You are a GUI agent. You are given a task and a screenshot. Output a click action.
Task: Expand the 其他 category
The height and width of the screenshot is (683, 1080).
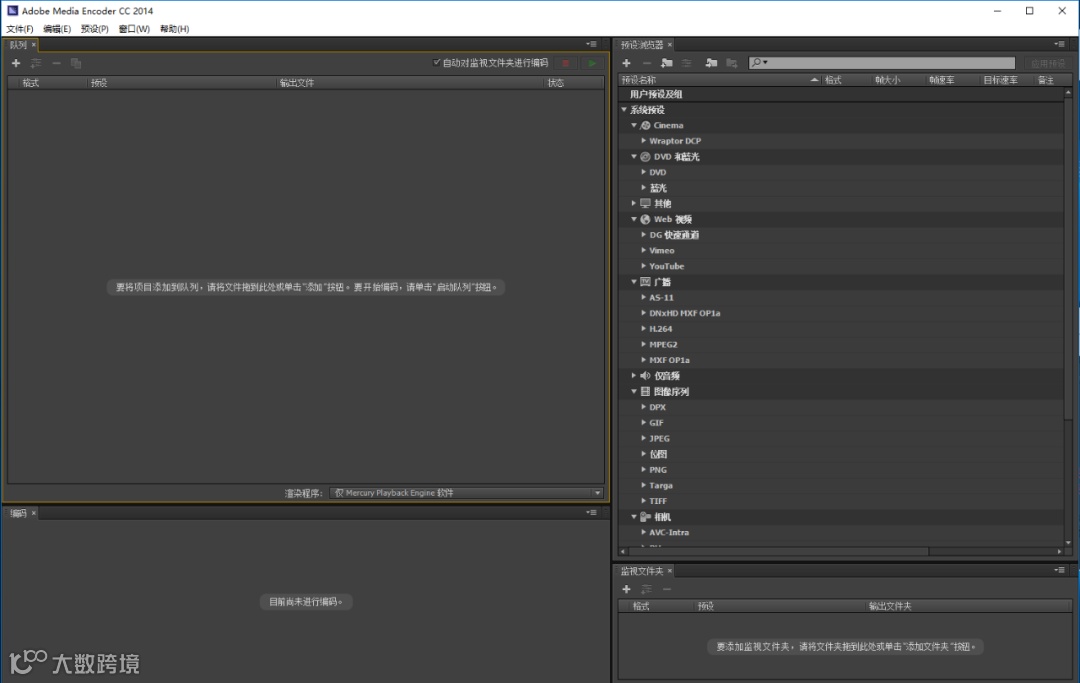tap(634, 203)
